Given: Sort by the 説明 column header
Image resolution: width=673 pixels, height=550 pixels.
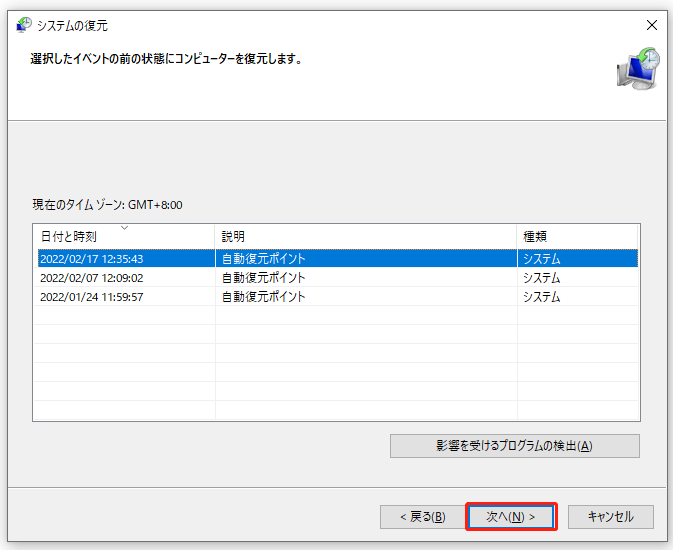Looking at the screenshot, I should point(366,237).
